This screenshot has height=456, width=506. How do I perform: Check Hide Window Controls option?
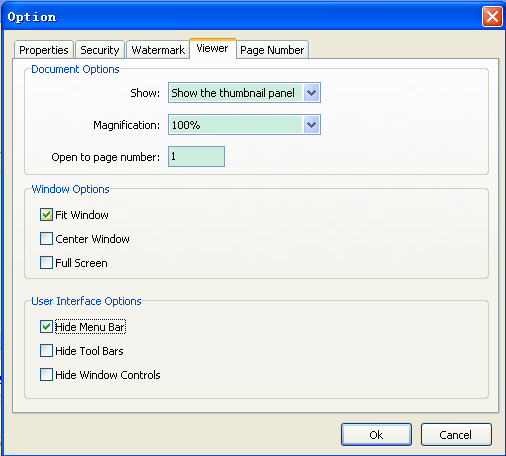point(46,375)
